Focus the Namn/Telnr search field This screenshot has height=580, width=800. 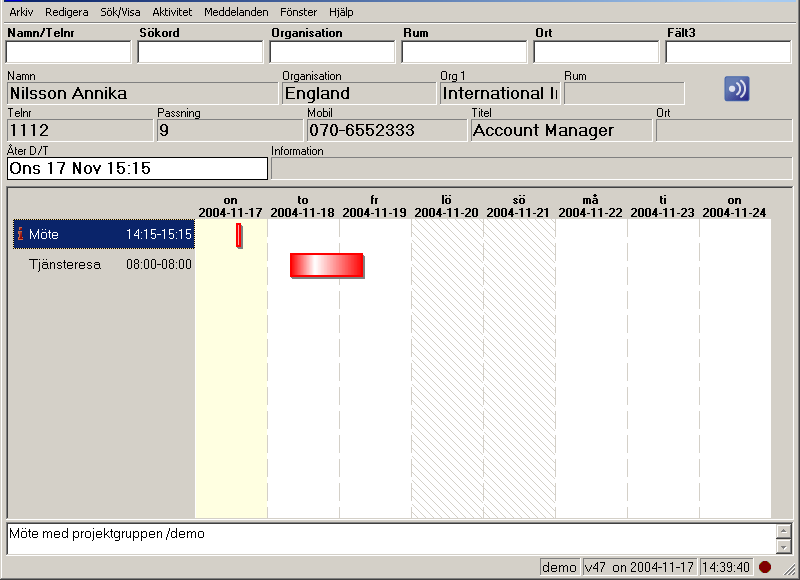pyautogui.click(x=68, y=52)
